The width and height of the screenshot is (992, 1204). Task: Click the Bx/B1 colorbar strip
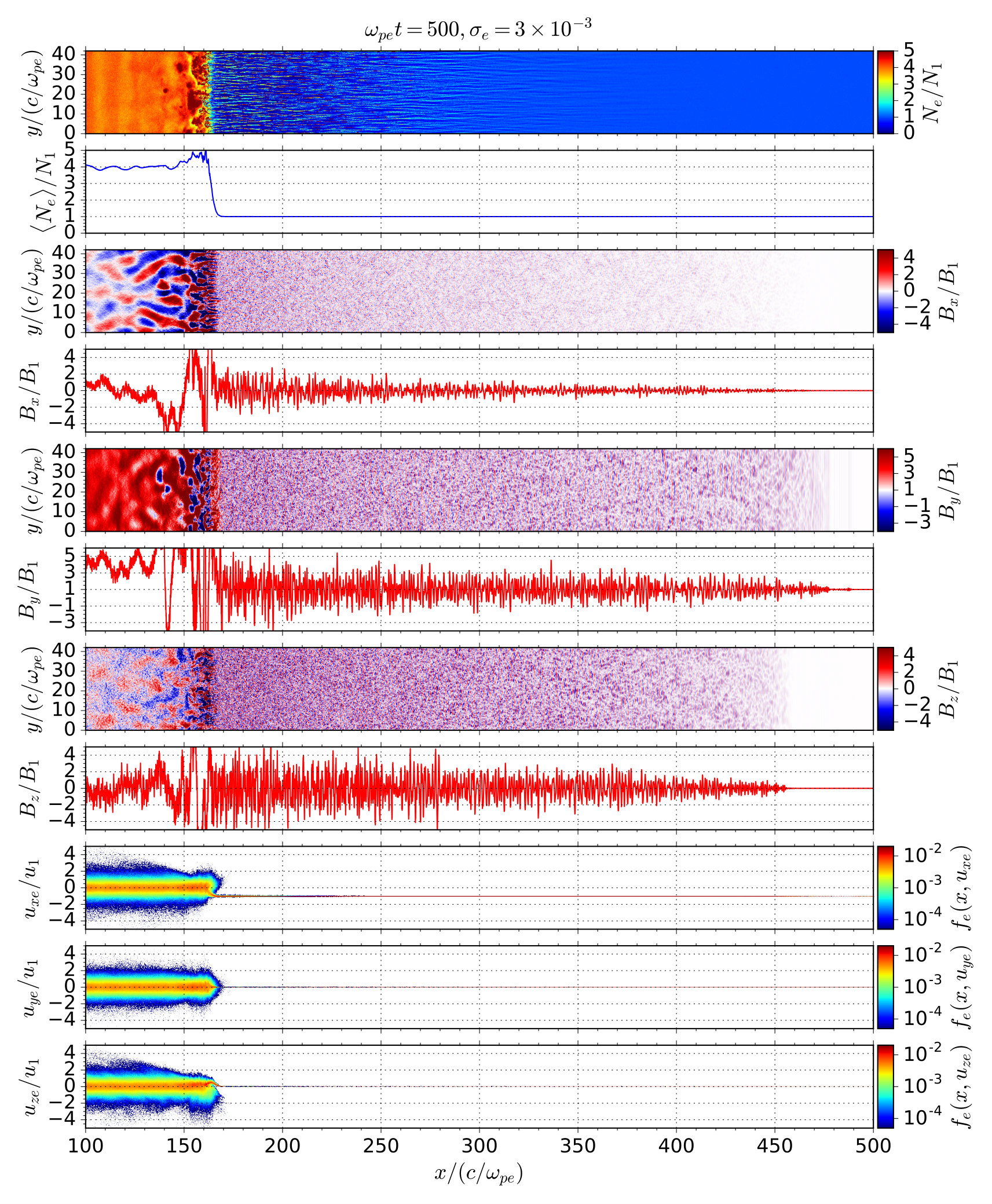885,291
